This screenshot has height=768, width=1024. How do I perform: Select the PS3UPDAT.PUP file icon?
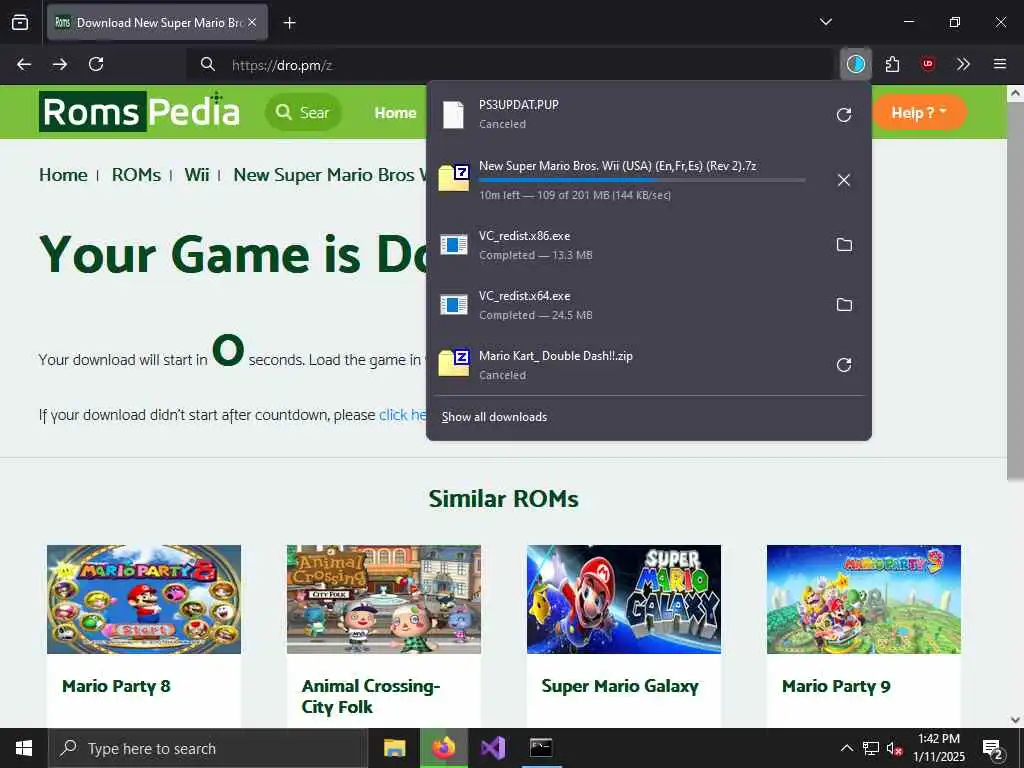[453, 114]
